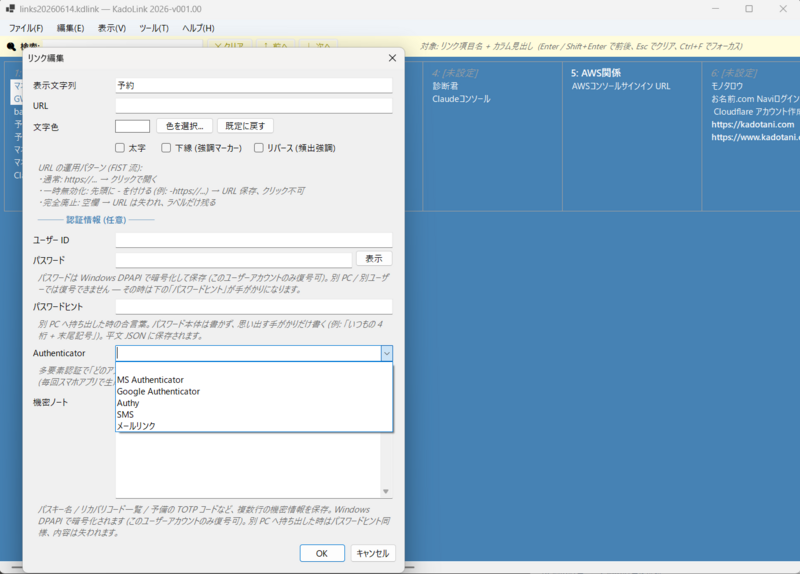
Task: Open AWSコンソールサインイン URL link
Action: 621,86
